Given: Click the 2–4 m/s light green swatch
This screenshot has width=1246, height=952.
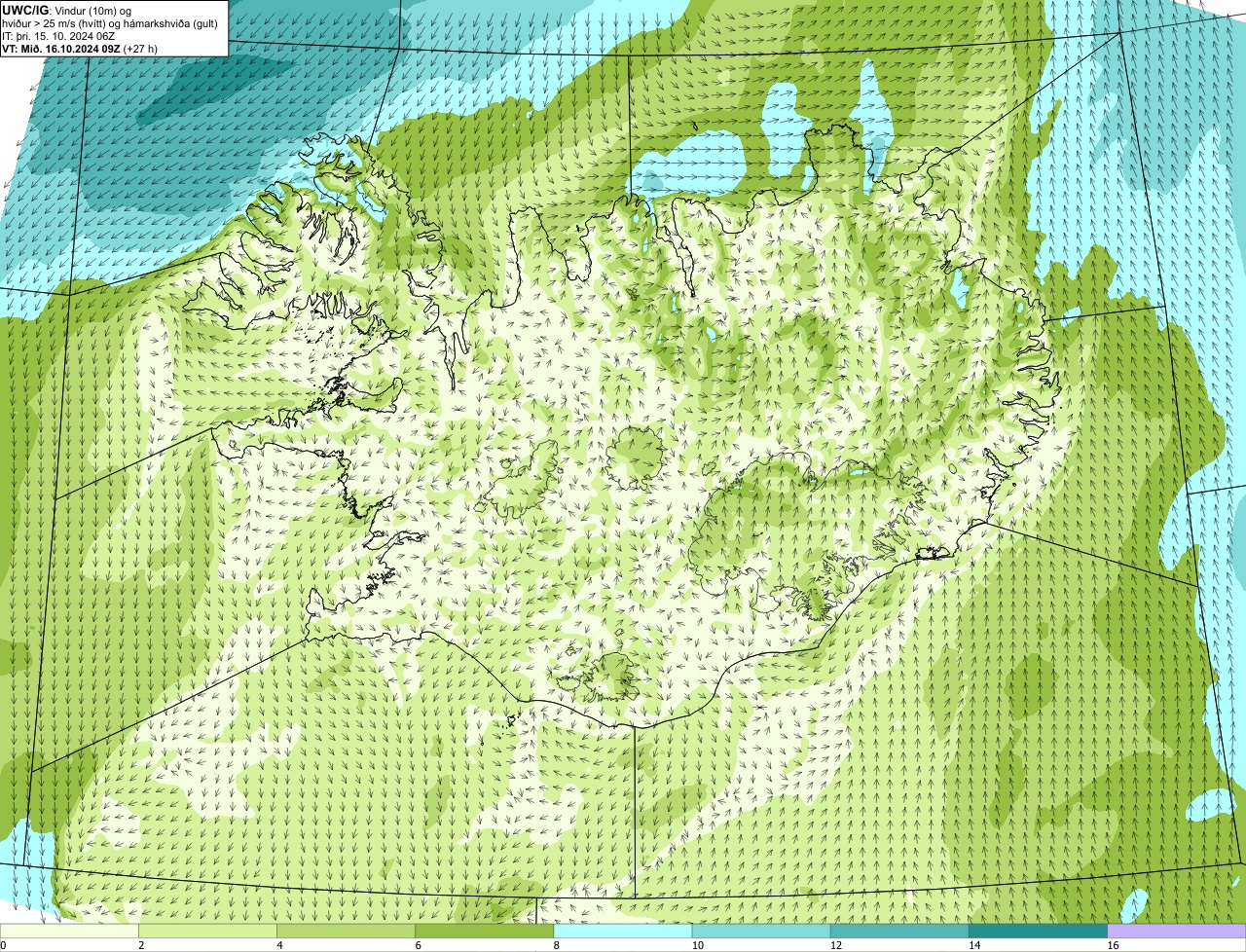Looking at the screenshot, I should (x=207, y=932).
